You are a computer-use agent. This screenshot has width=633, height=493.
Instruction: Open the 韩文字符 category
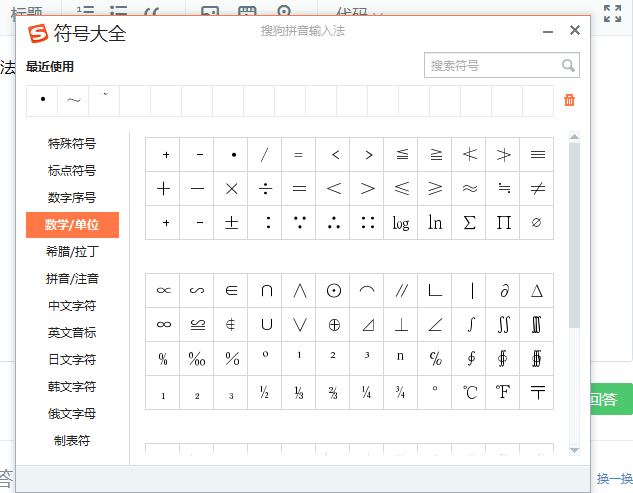click(x=72, y=386)
